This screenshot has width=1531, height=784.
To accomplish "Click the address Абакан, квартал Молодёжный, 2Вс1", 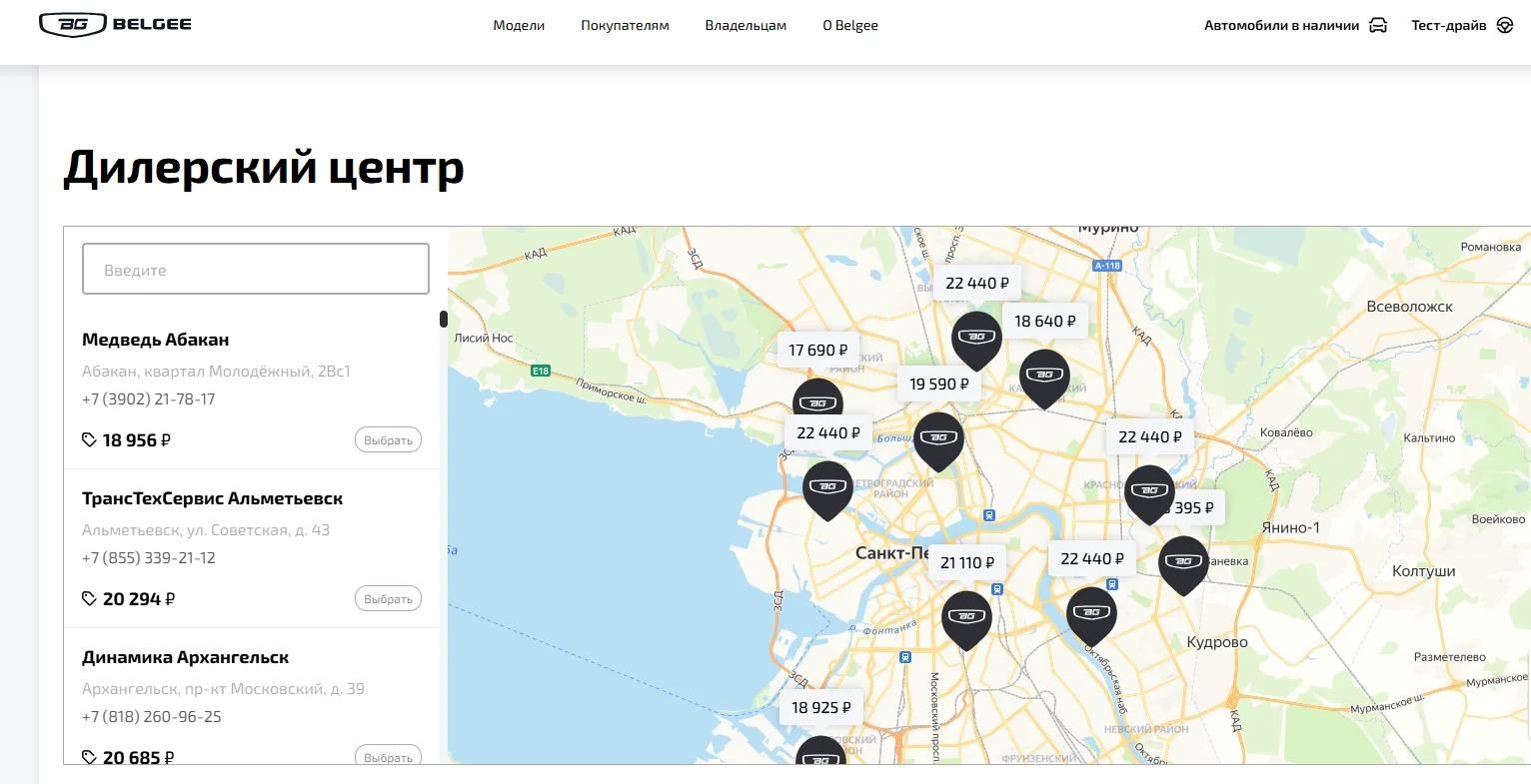I will [216, 372].
